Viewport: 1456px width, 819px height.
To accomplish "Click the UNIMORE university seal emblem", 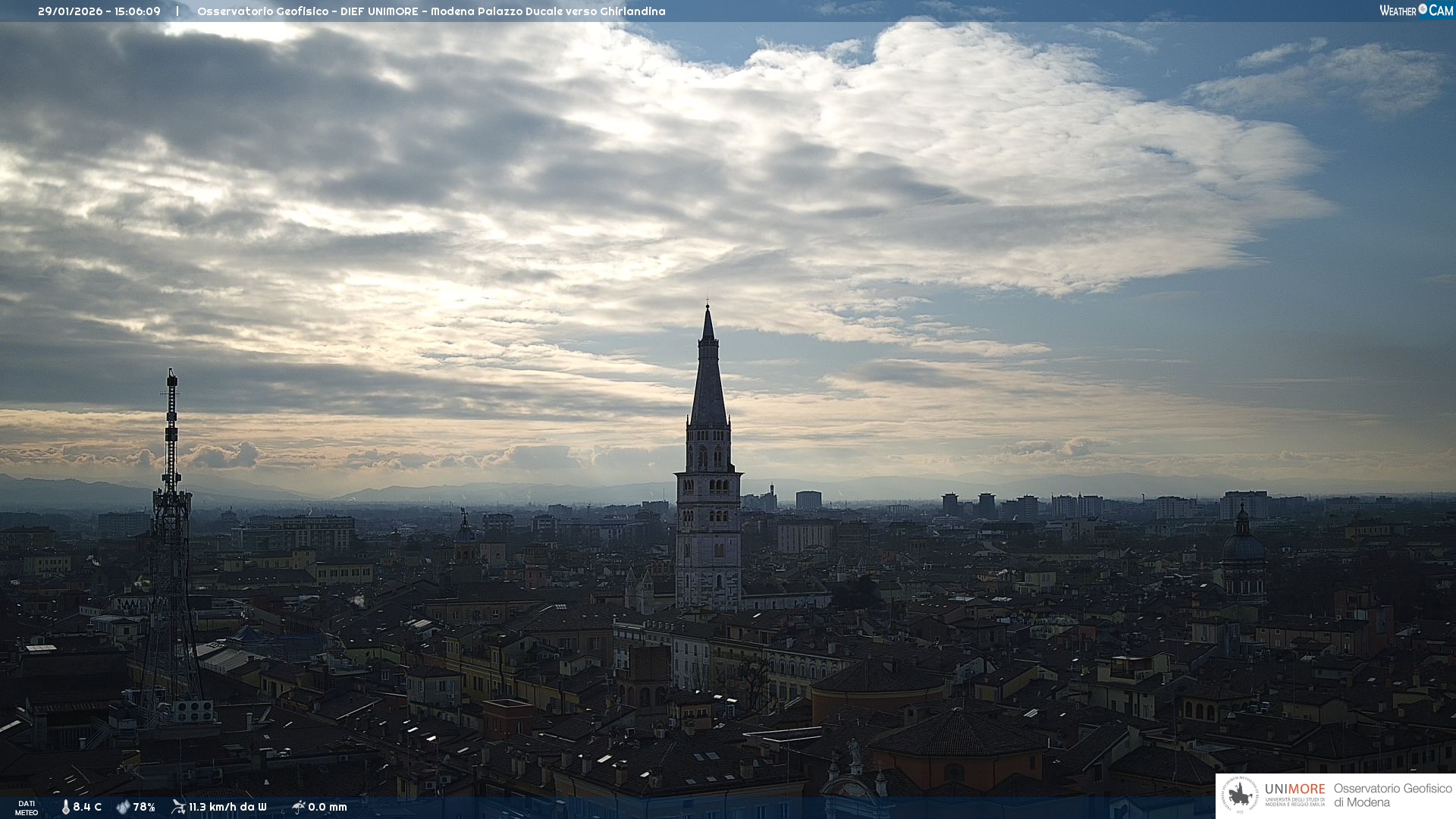I will click(1240, 795).
